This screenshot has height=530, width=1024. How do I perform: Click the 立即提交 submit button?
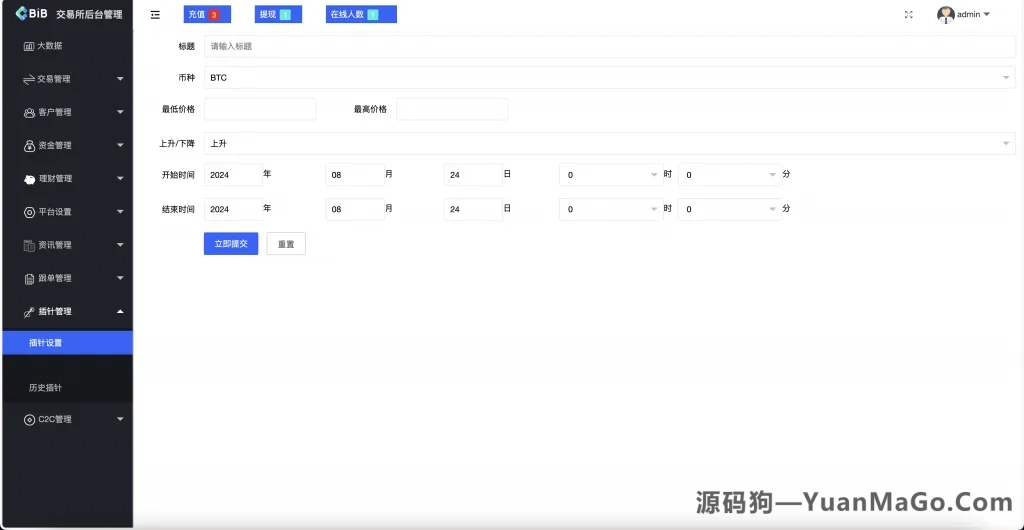231,244
